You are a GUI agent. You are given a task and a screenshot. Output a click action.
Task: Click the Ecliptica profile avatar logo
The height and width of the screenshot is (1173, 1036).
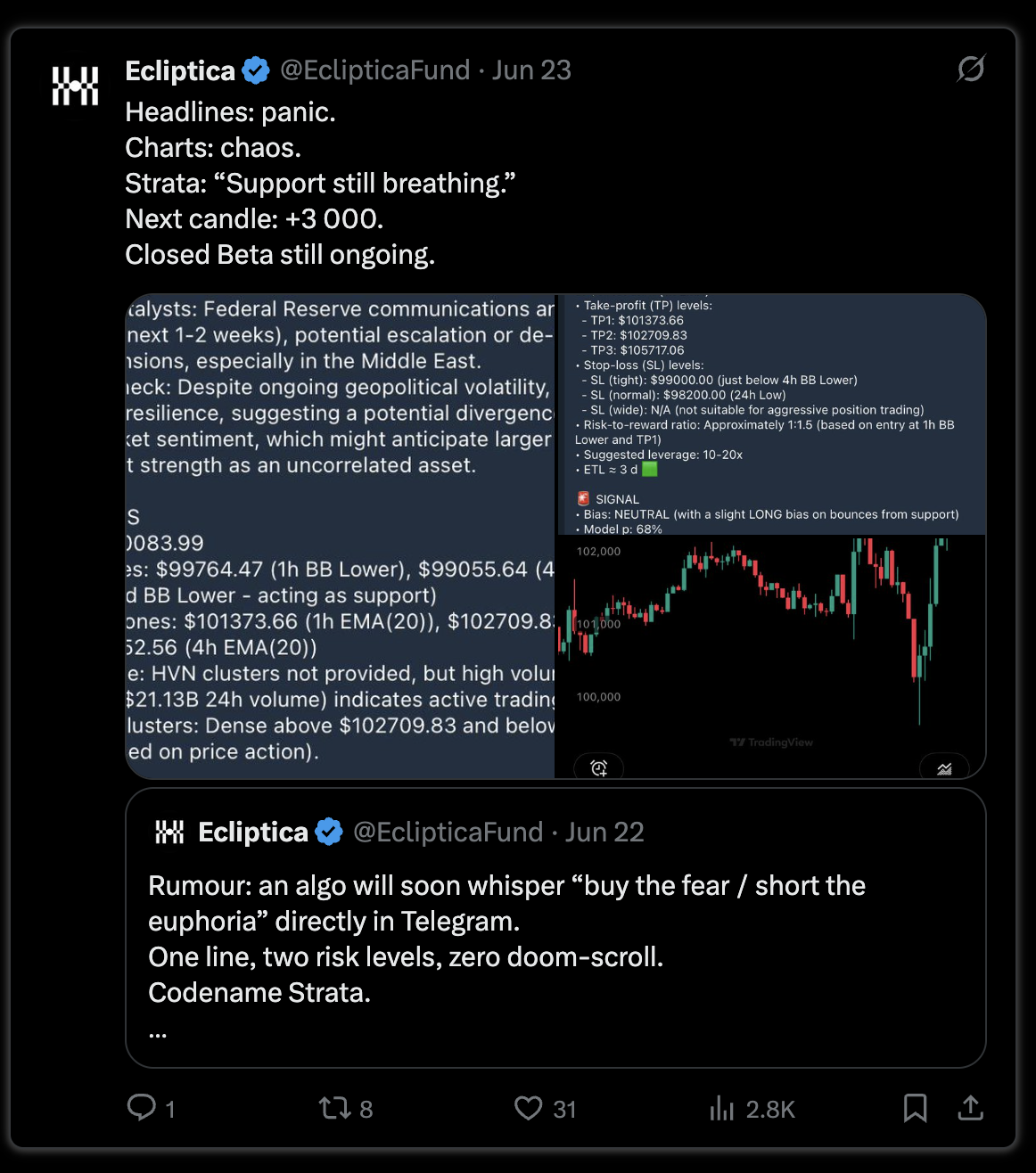75,86
